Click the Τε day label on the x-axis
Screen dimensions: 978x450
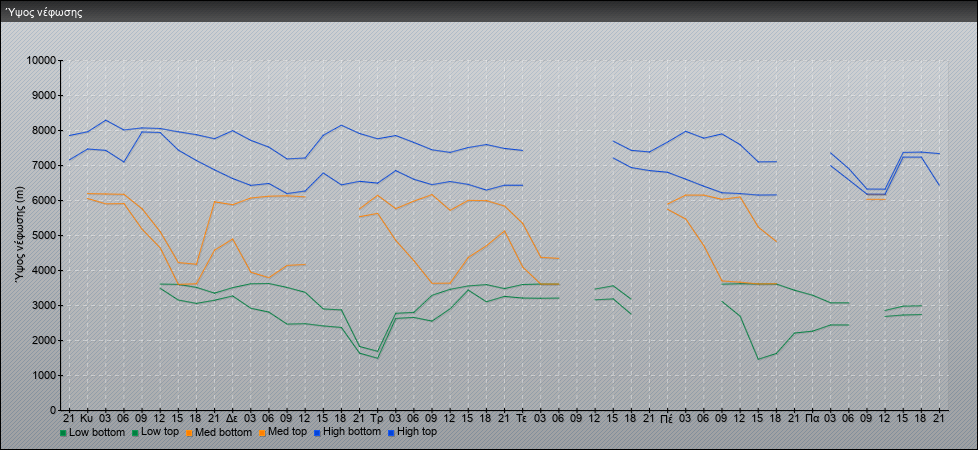(522, 418)
